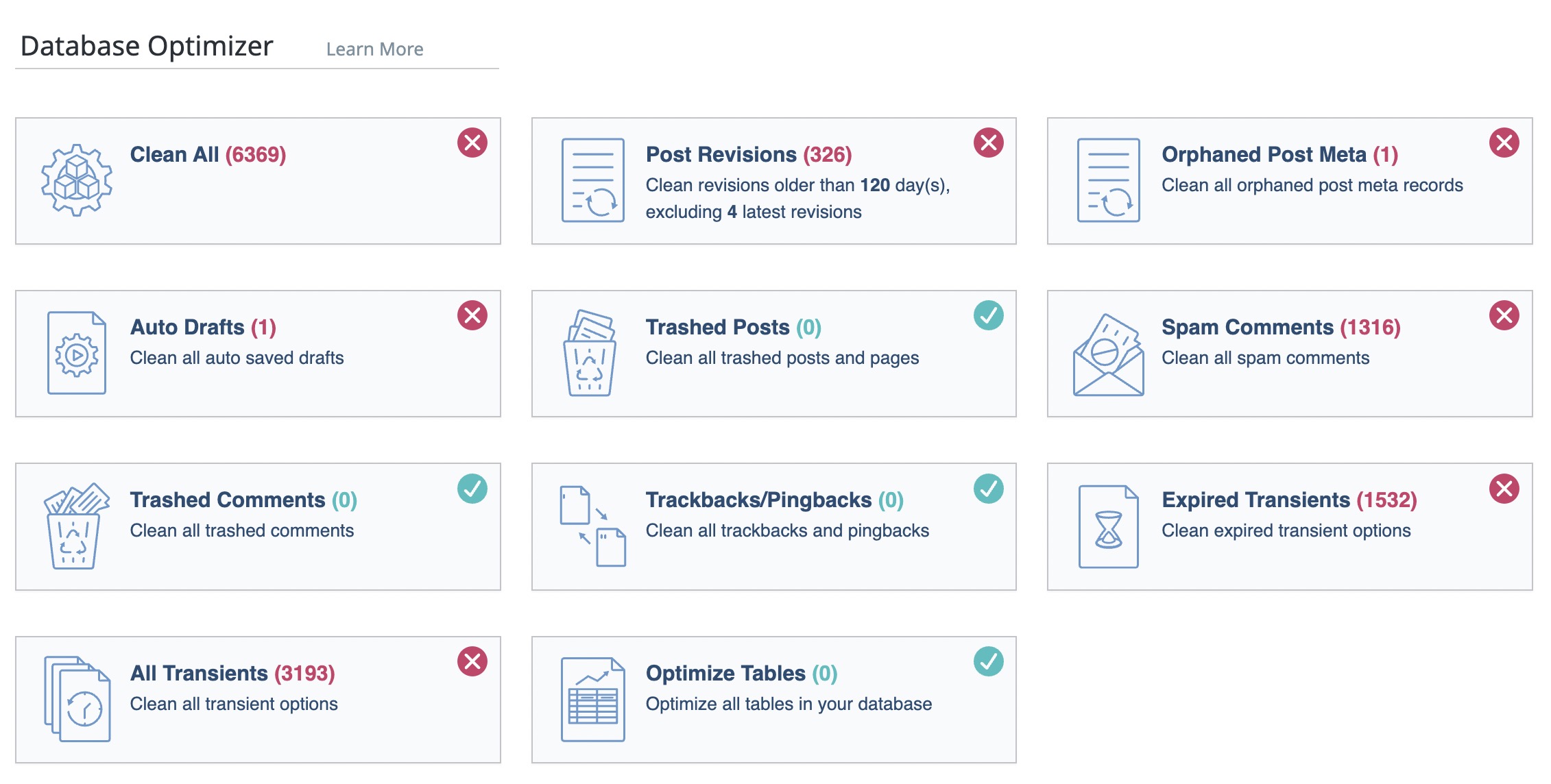
Task: Clean All Transients (3193)
Action: 232,674
